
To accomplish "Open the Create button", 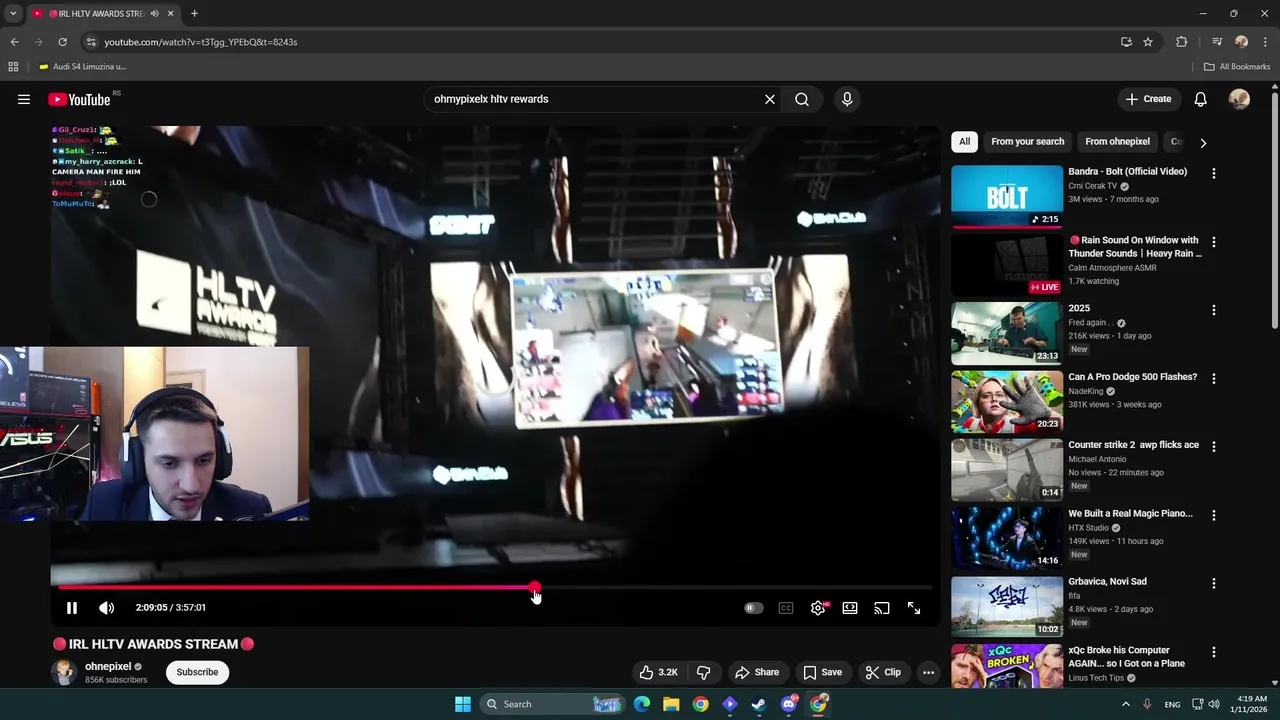I will click(x=1148, y=99).
